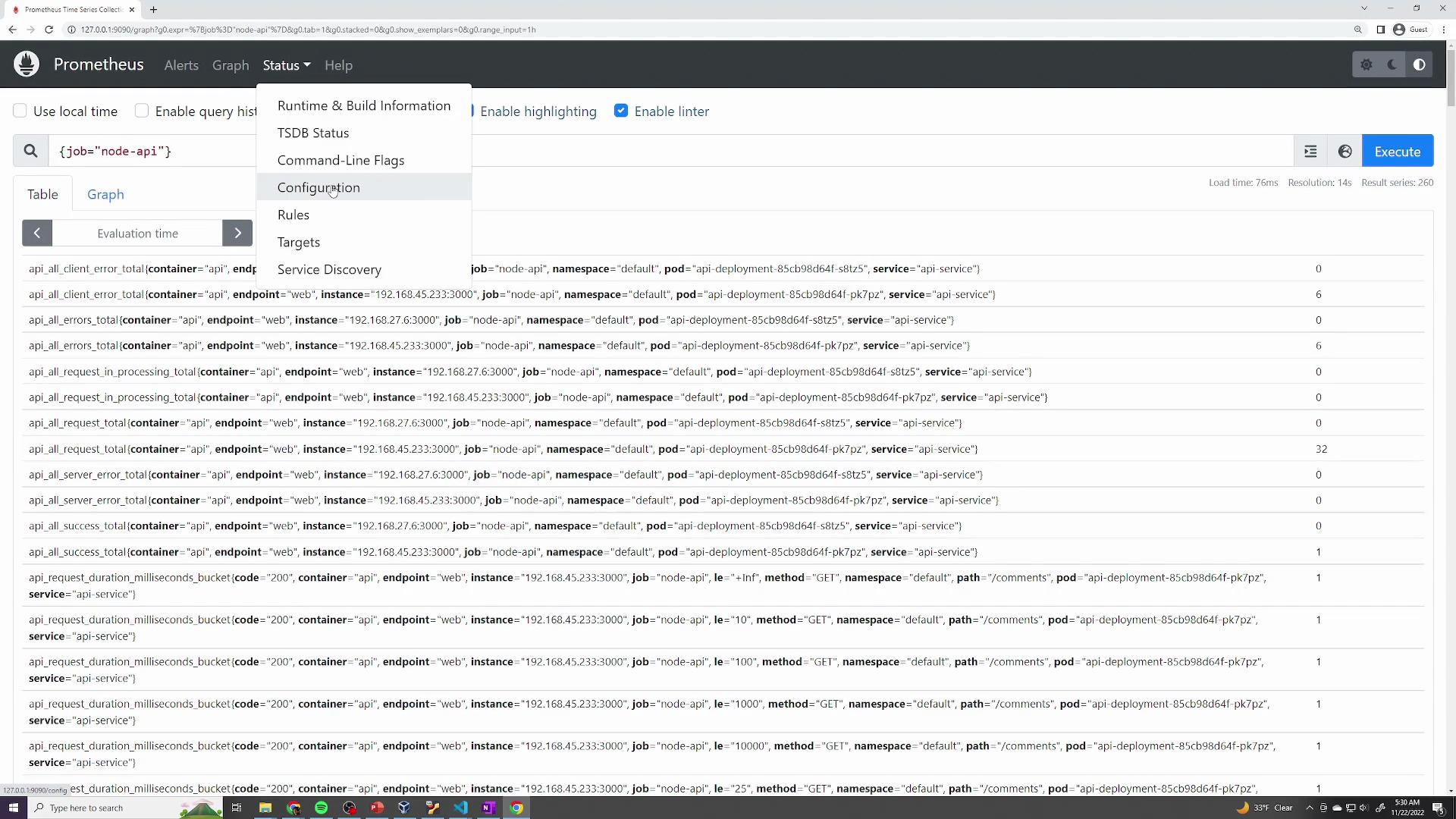Click the browser address bar

tap(705, 30)
